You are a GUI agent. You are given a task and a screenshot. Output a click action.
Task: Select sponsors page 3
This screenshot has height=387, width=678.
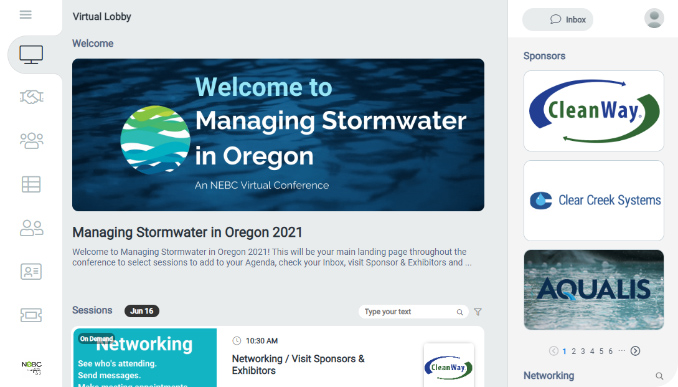583,351
